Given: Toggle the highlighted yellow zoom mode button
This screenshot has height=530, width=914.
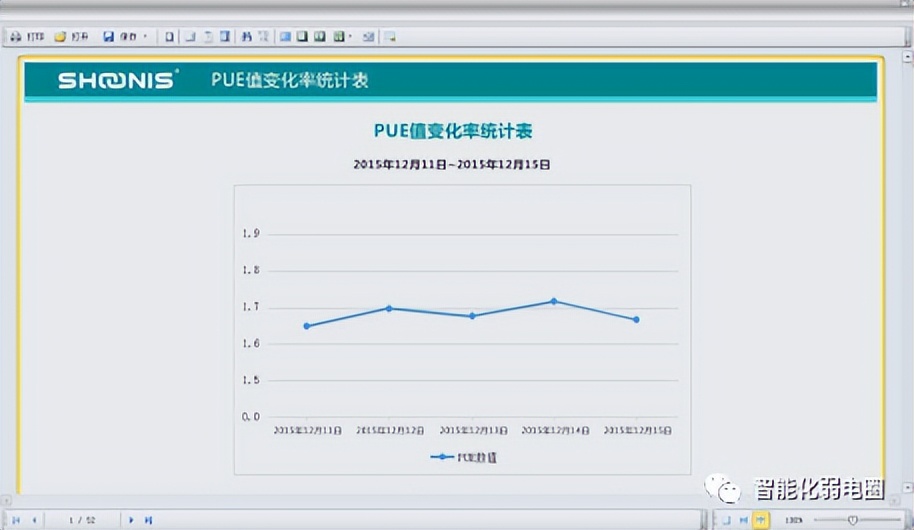Looking at the screenshot, I should point(761,520).
